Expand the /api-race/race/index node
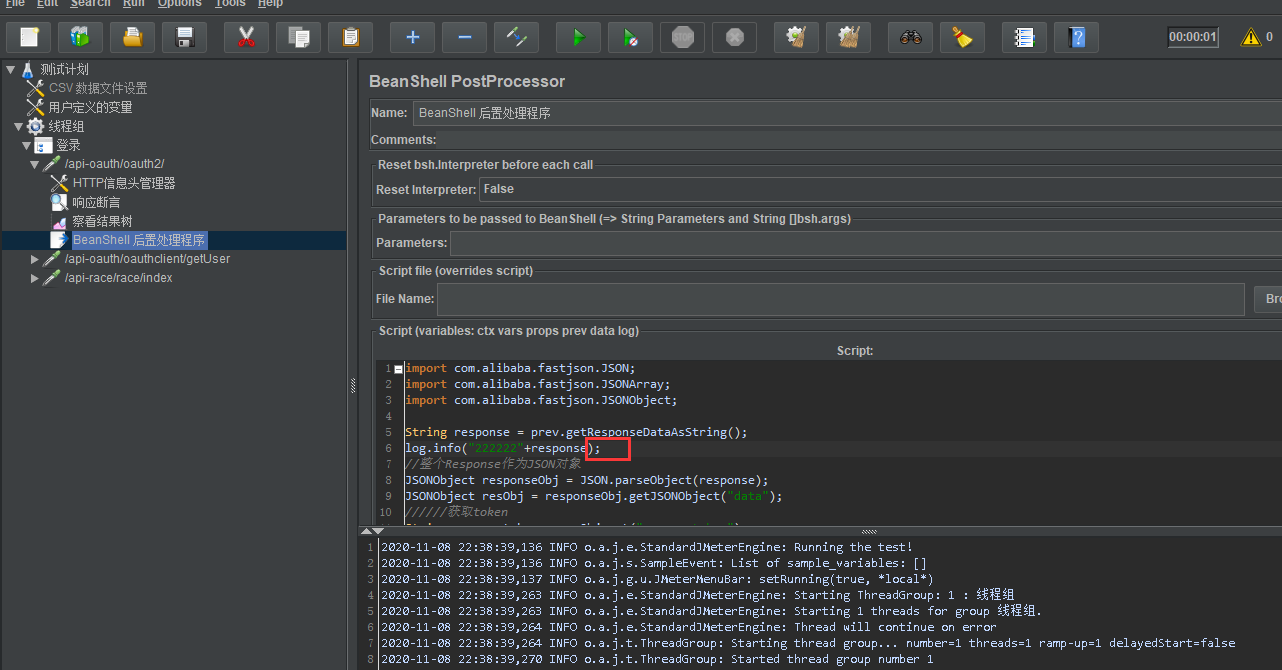This screenshot has width=1282, height=670. coord(34,278)
